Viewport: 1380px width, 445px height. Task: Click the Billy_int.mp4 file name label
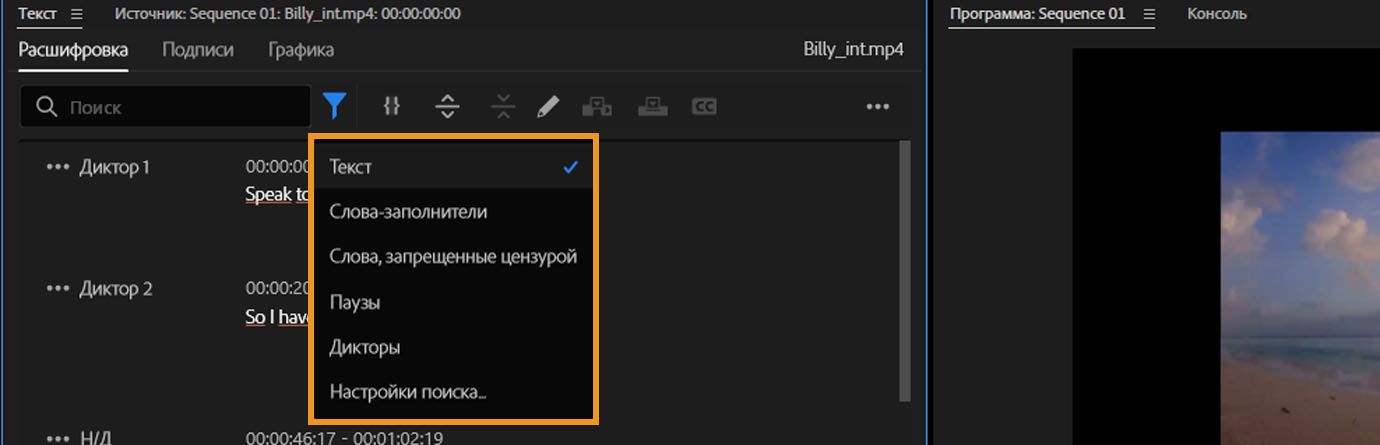853,49
